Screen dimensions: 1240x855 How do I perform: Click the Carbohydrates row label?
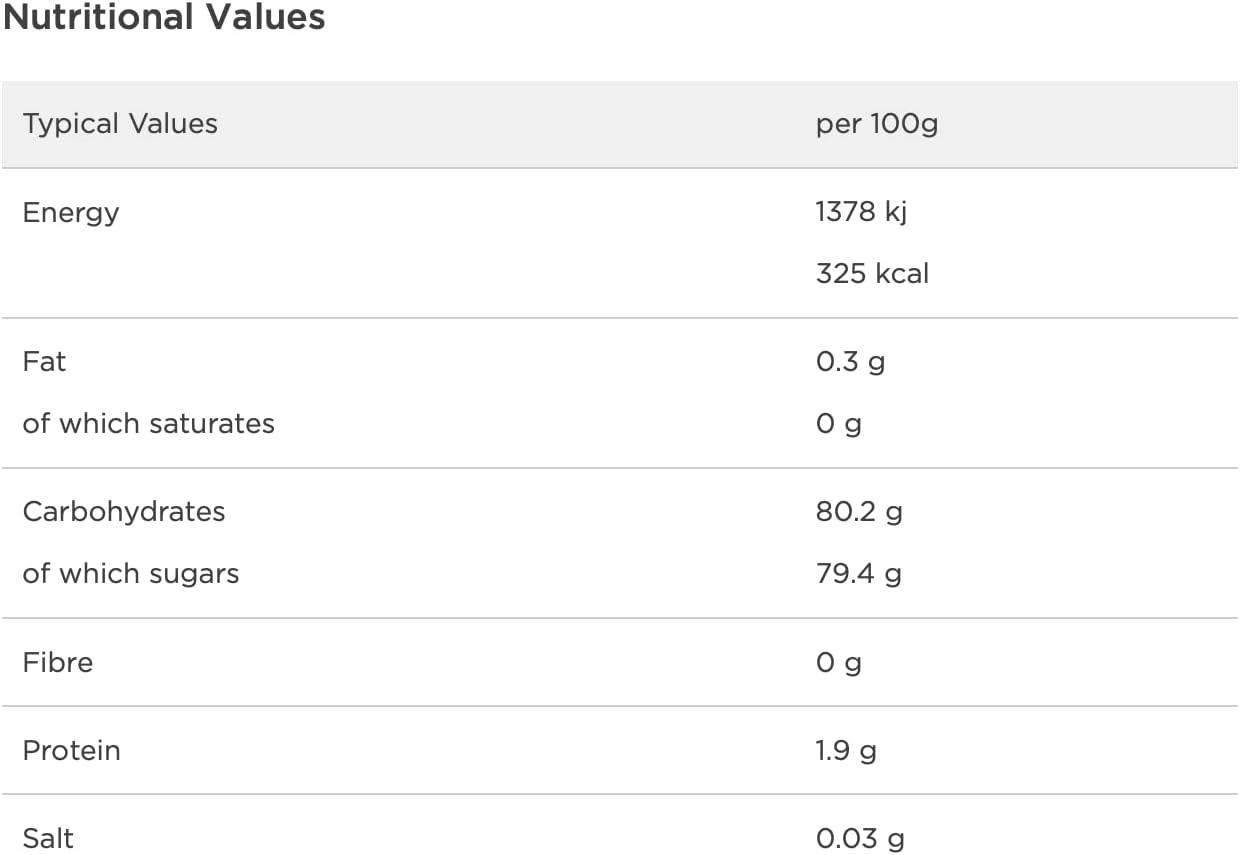pos(124,512)
